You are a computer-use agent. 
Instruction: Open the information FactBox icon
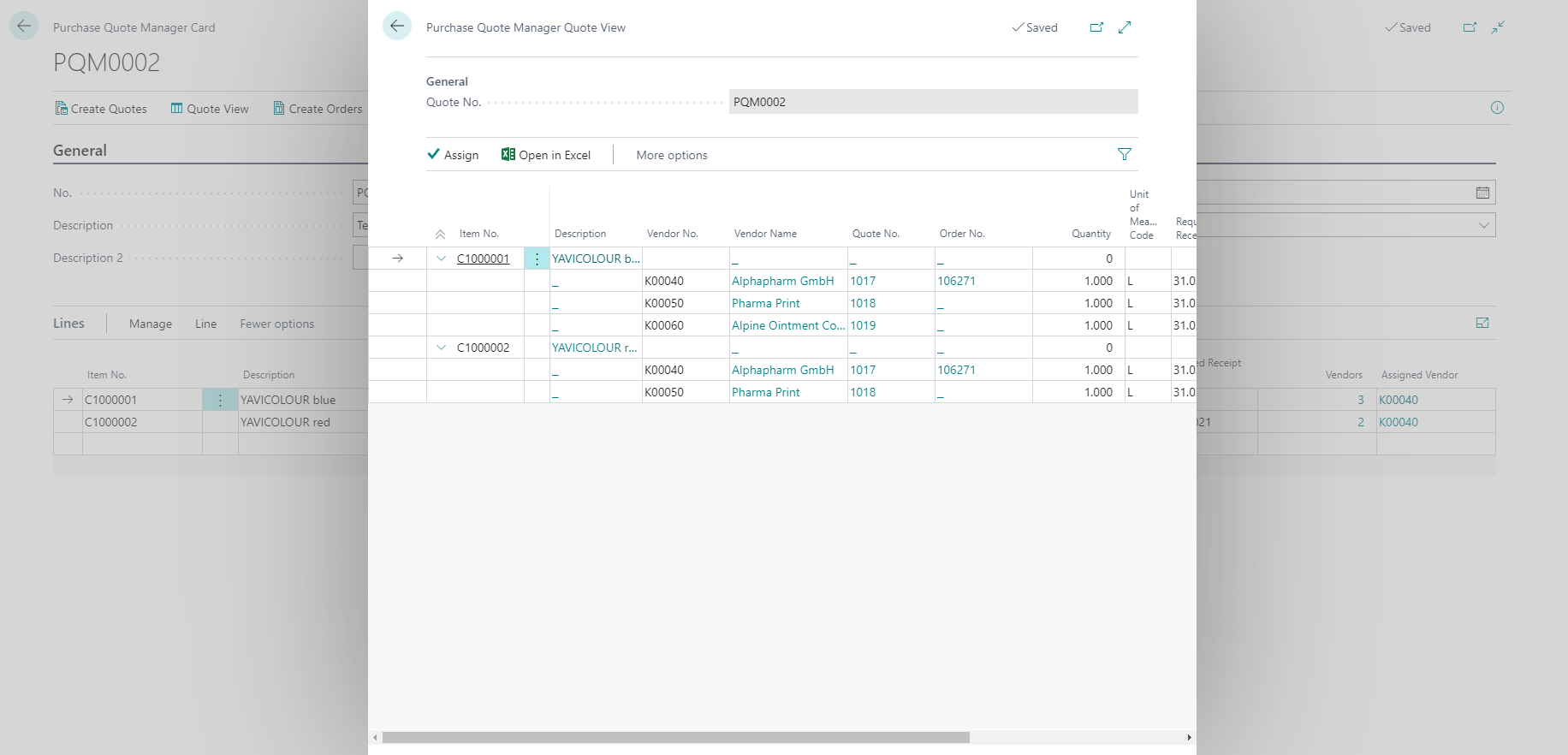pyautogui.click(x=1497, y=107)
